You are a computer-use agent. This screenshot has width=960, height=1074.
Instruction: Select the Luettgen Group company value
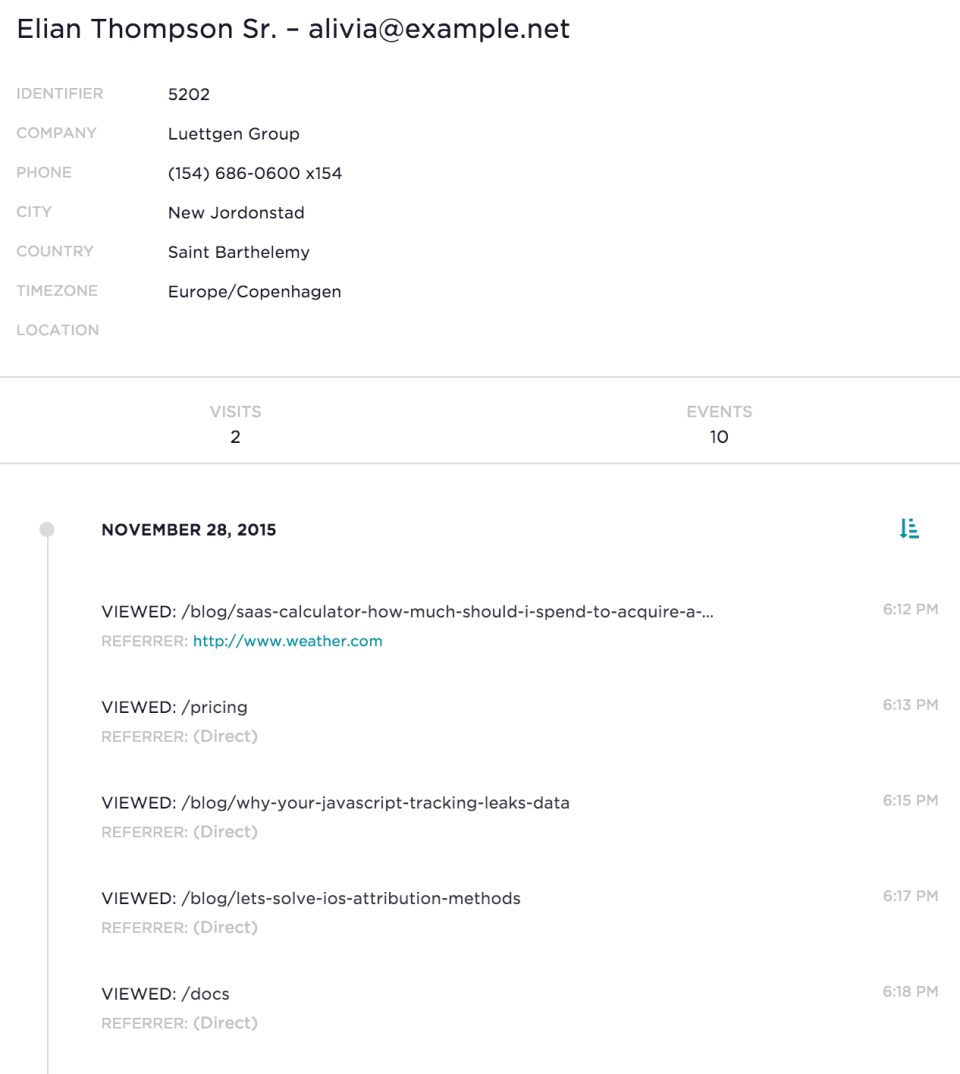tap(233, 134)
